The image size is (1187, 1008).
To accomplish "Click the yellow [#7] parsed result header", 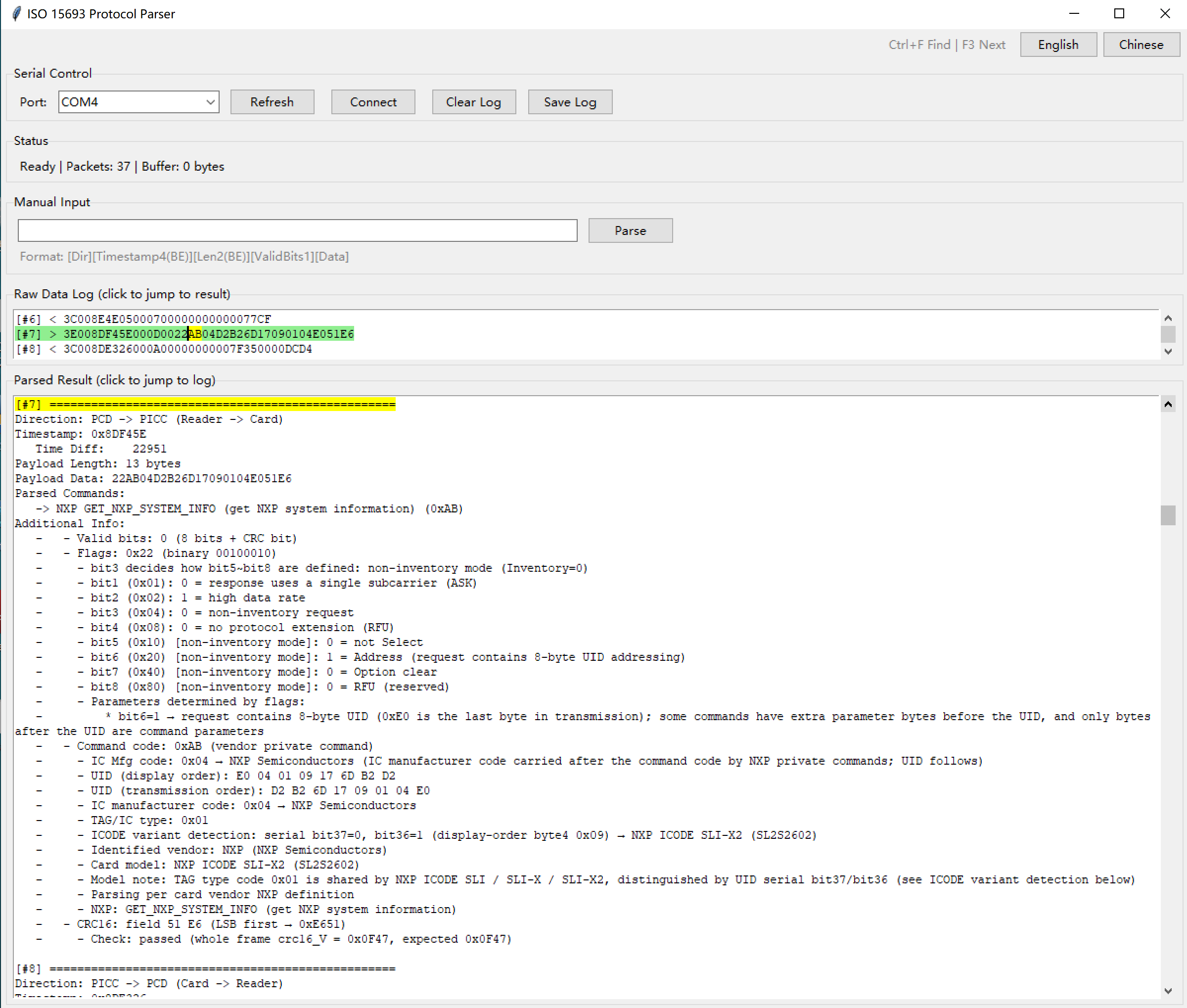I will pos(205,405).
